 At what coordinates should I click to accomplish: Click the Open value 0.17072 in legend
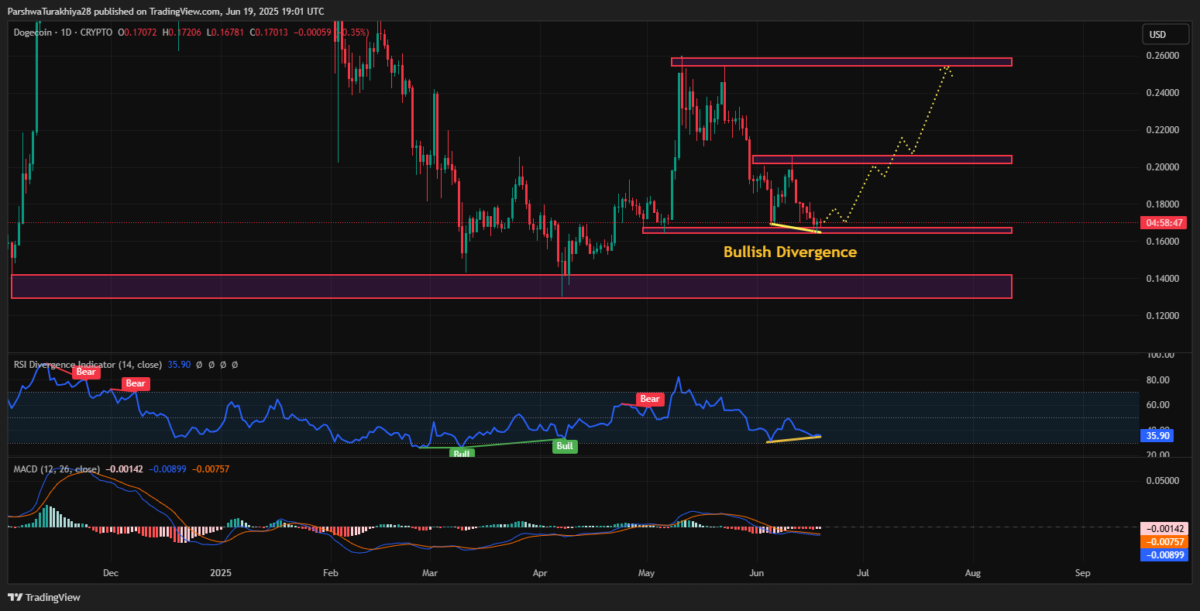140,33
